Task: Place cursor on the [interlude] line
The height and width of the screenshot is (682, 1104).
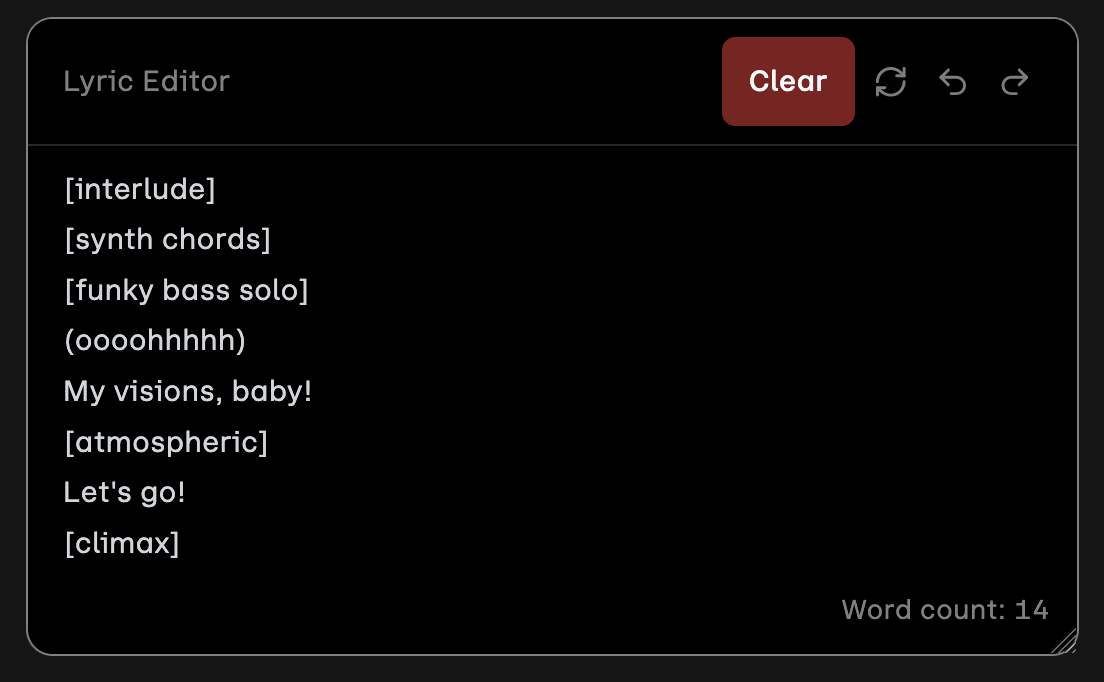Action: pos(139,189)
